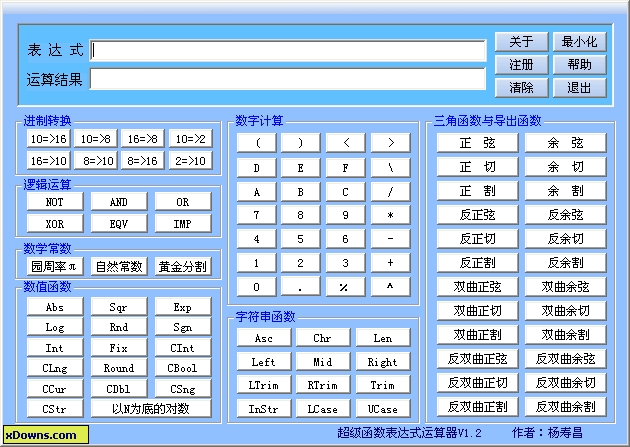
Task: Open 帮助 help
Action: 579,65
